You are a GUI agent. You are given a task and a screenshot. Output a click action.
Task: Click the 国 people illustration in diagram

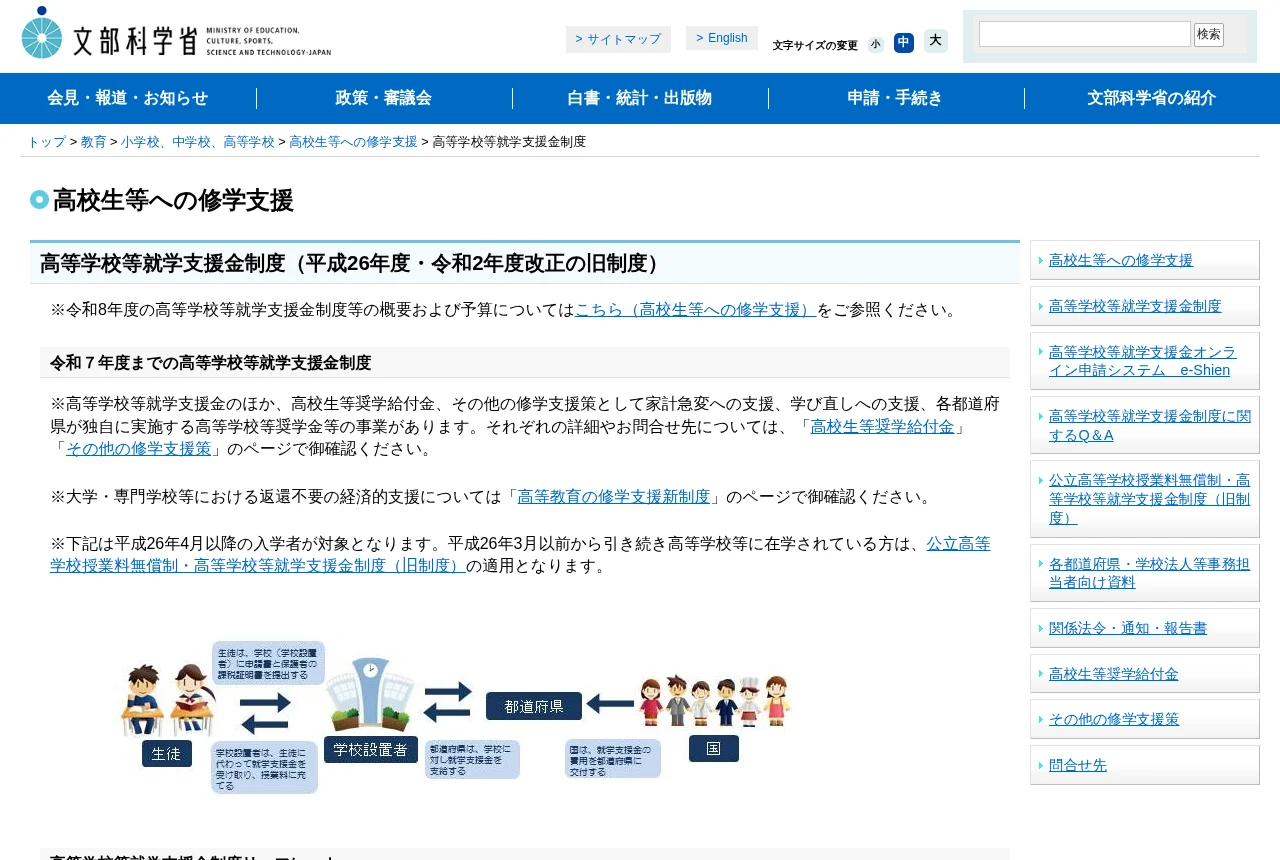pos(715,700)
